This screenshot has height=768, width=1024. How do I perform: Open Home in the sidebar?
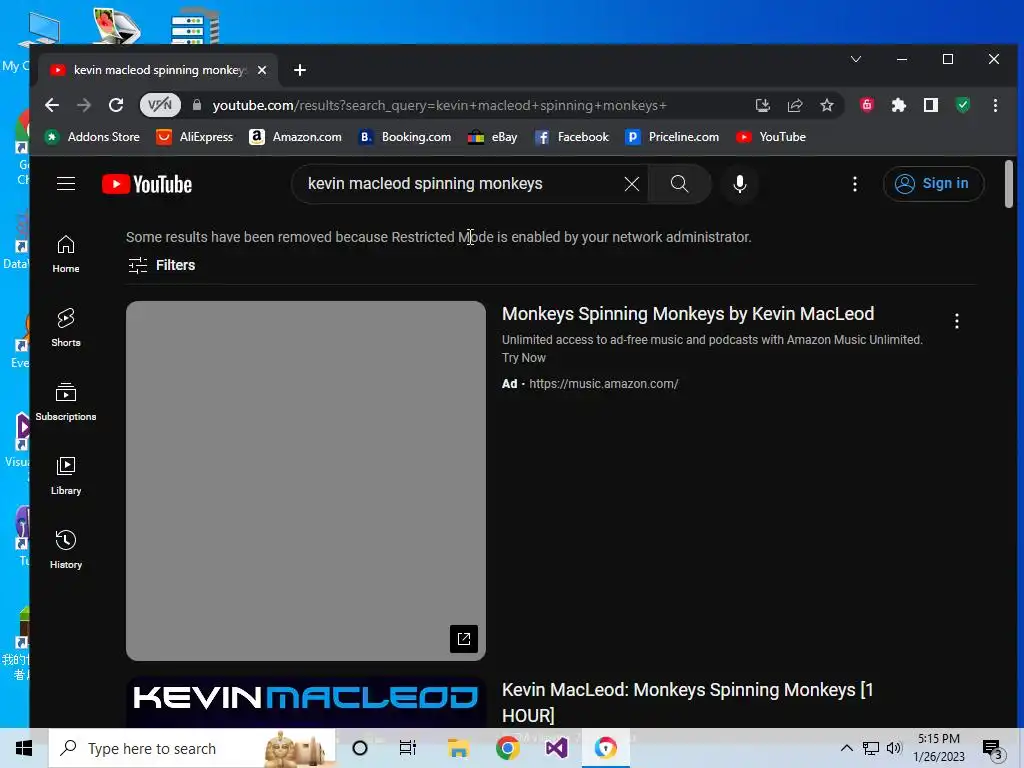pos(66,254)
